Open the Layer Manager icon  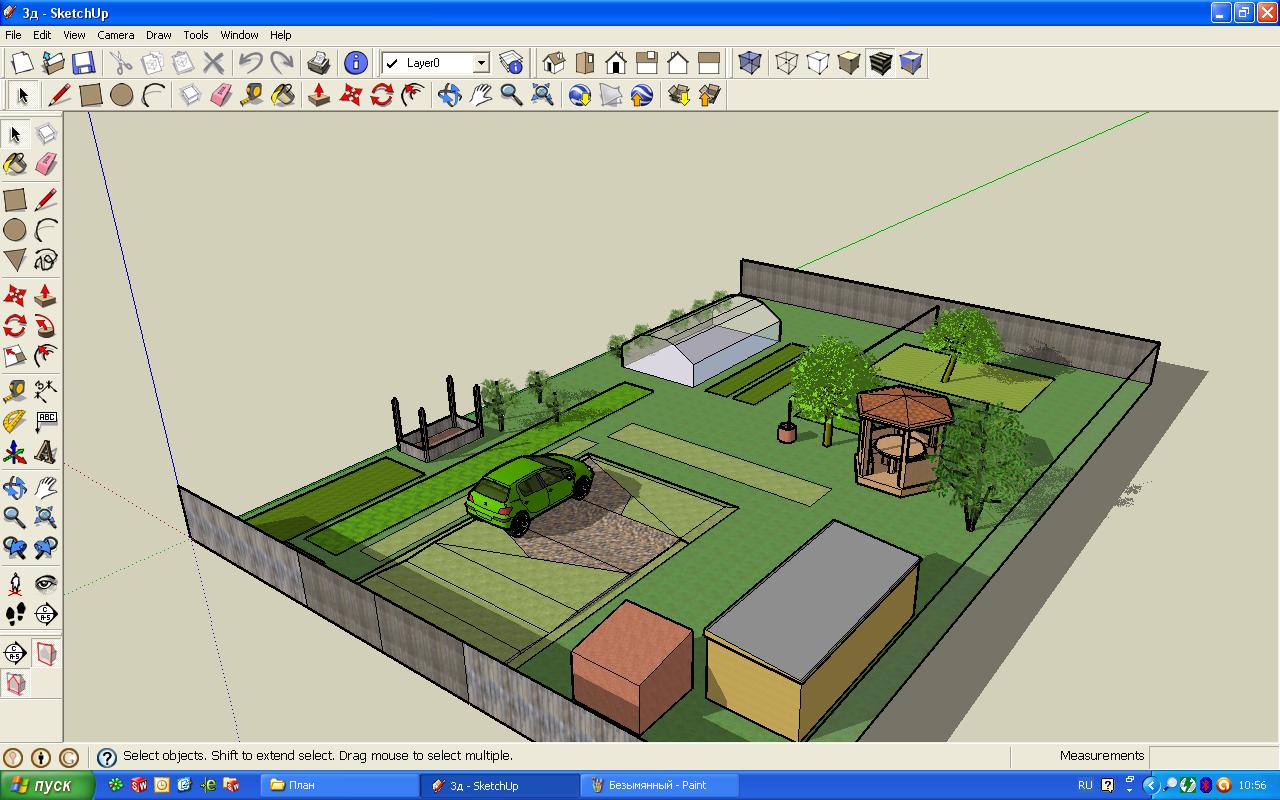pyautogui.click(x=511, y=63)
